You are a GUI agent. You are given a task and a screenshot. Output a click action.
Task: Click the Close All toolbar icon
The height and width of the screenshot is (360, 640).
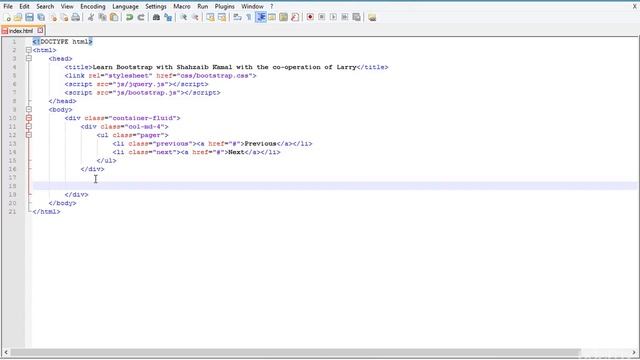click(64, 17)
